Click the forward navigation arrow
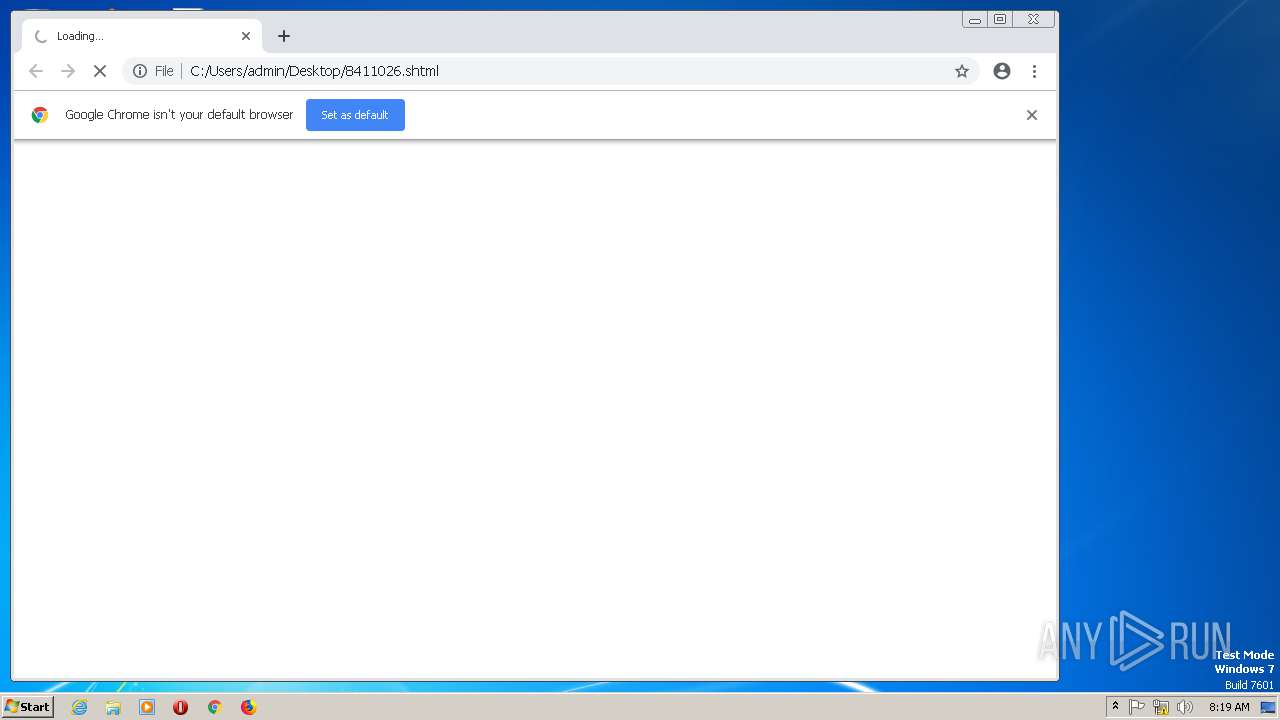The width and height of the screenshot is (1280, 720). (x=68, y=71)
